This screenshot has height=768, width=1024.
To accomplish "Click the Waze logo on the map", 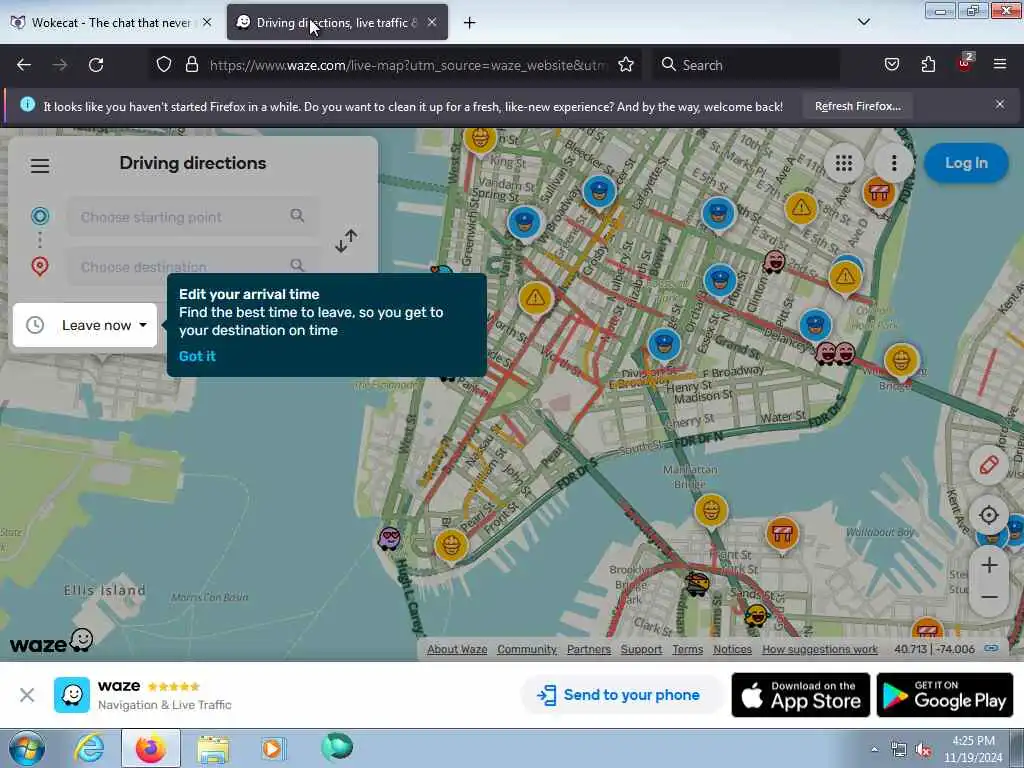I will [52, 641].
